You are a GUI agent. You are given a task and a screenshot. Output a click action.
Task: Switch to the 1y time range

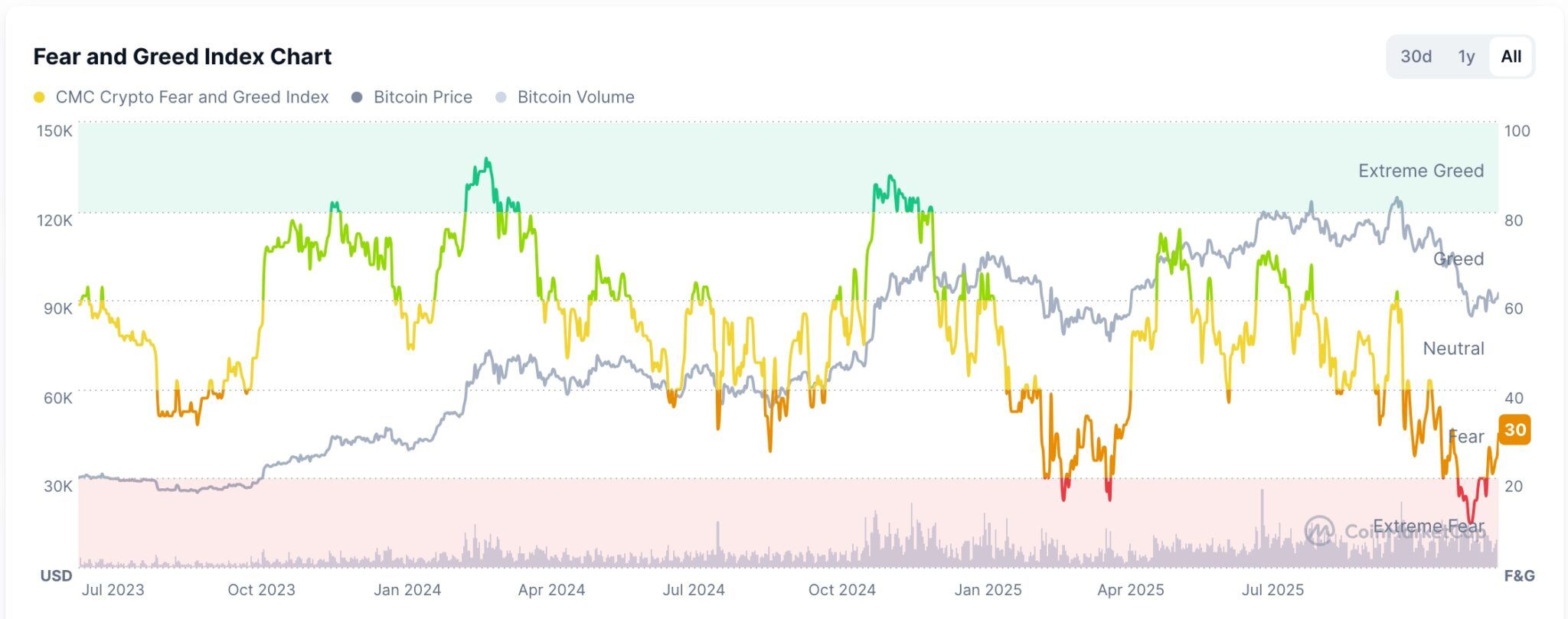(x=1466, y=57)
